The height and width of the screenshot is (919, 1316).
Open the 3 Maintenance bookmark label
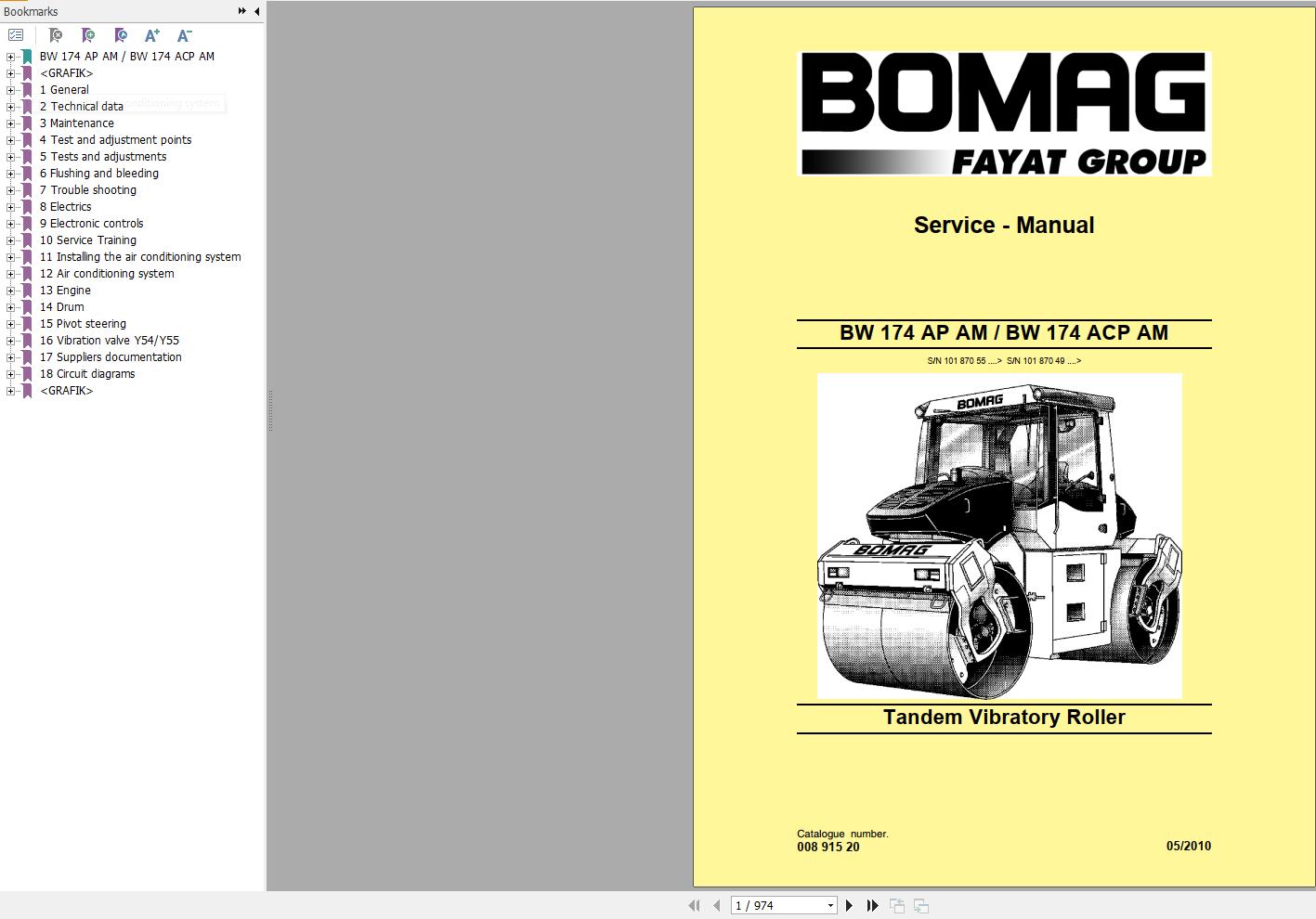point(77,123)
